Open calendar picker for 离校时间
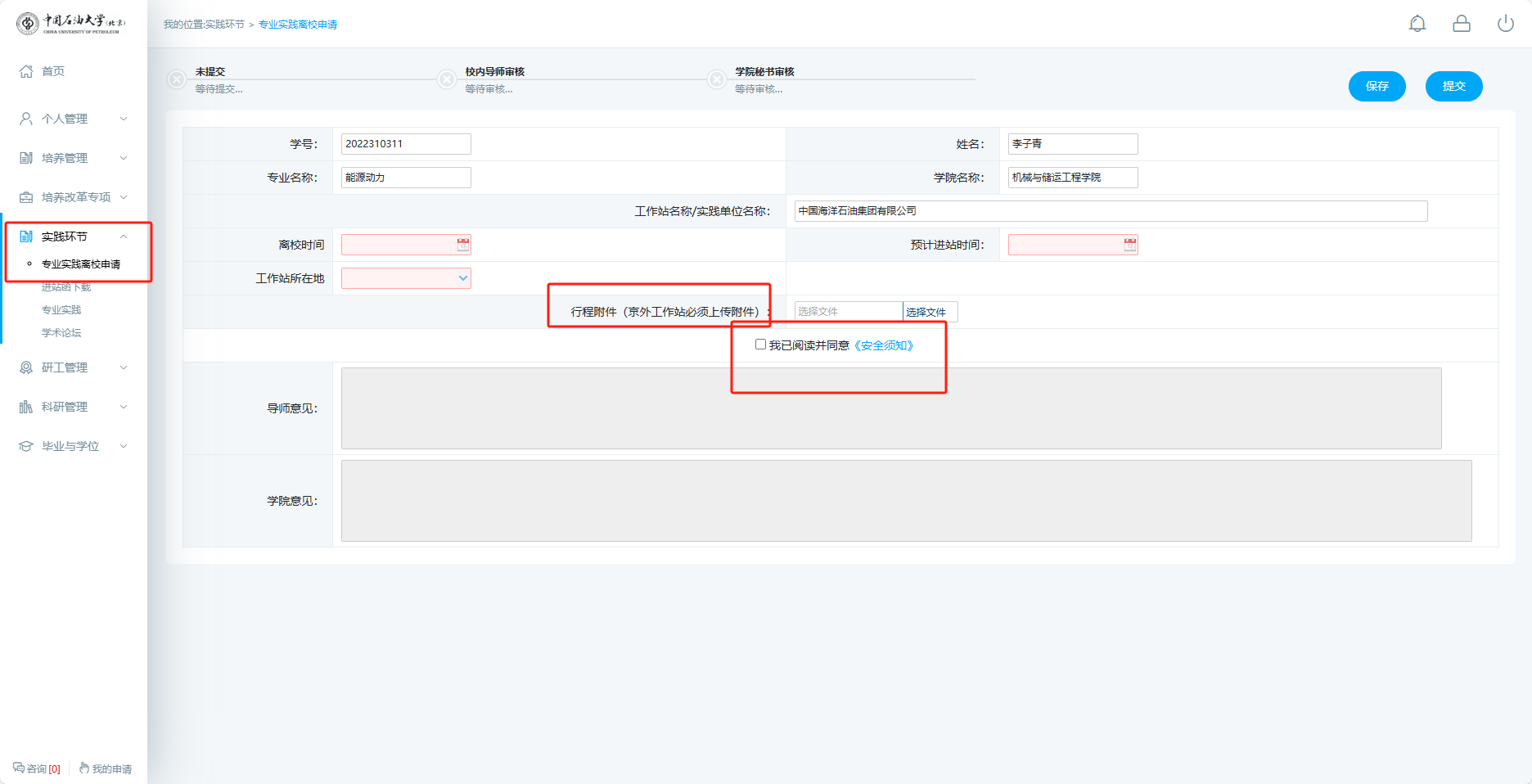 (x=463, y=245)
